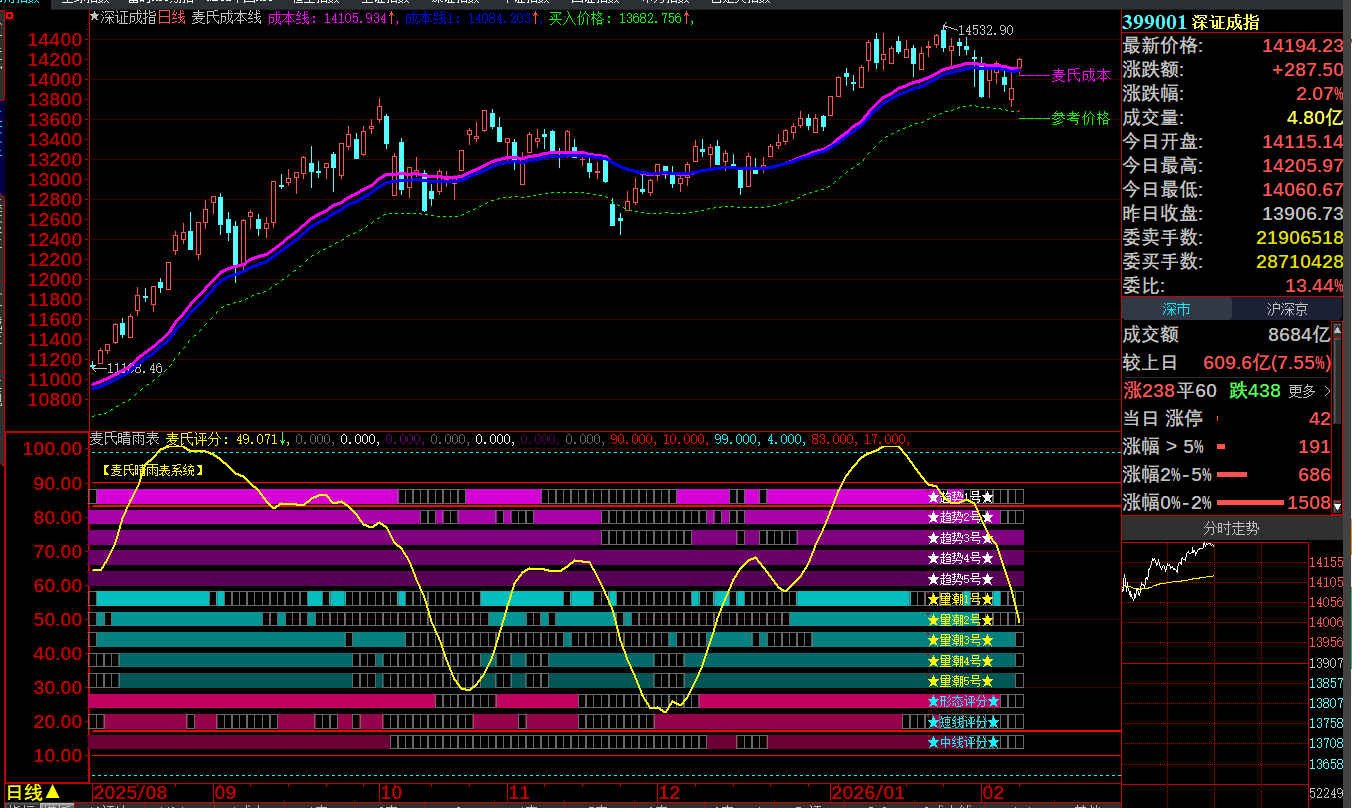The image size is (1352, 808).
Task: Click the 麦氏晴雨表系统 yellow label
Action: click(152, 469)
